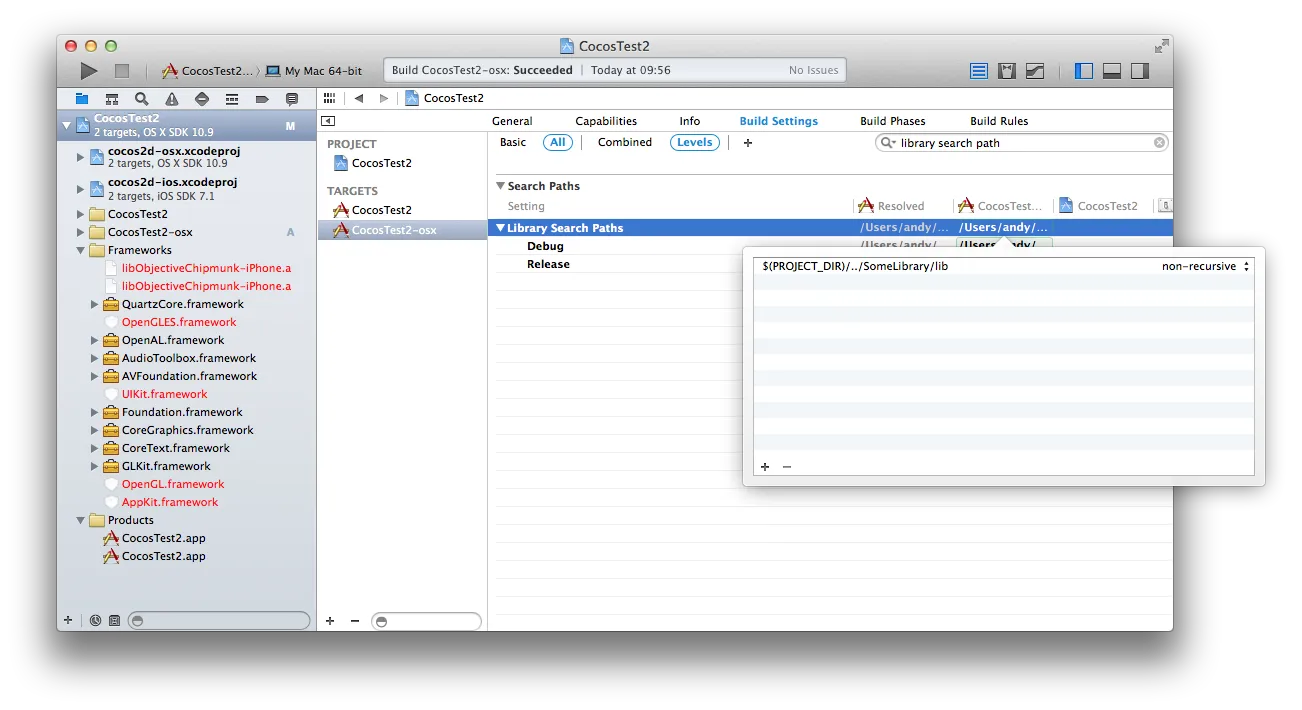Select OpenGLES.framework in navigator

[179, 322]
